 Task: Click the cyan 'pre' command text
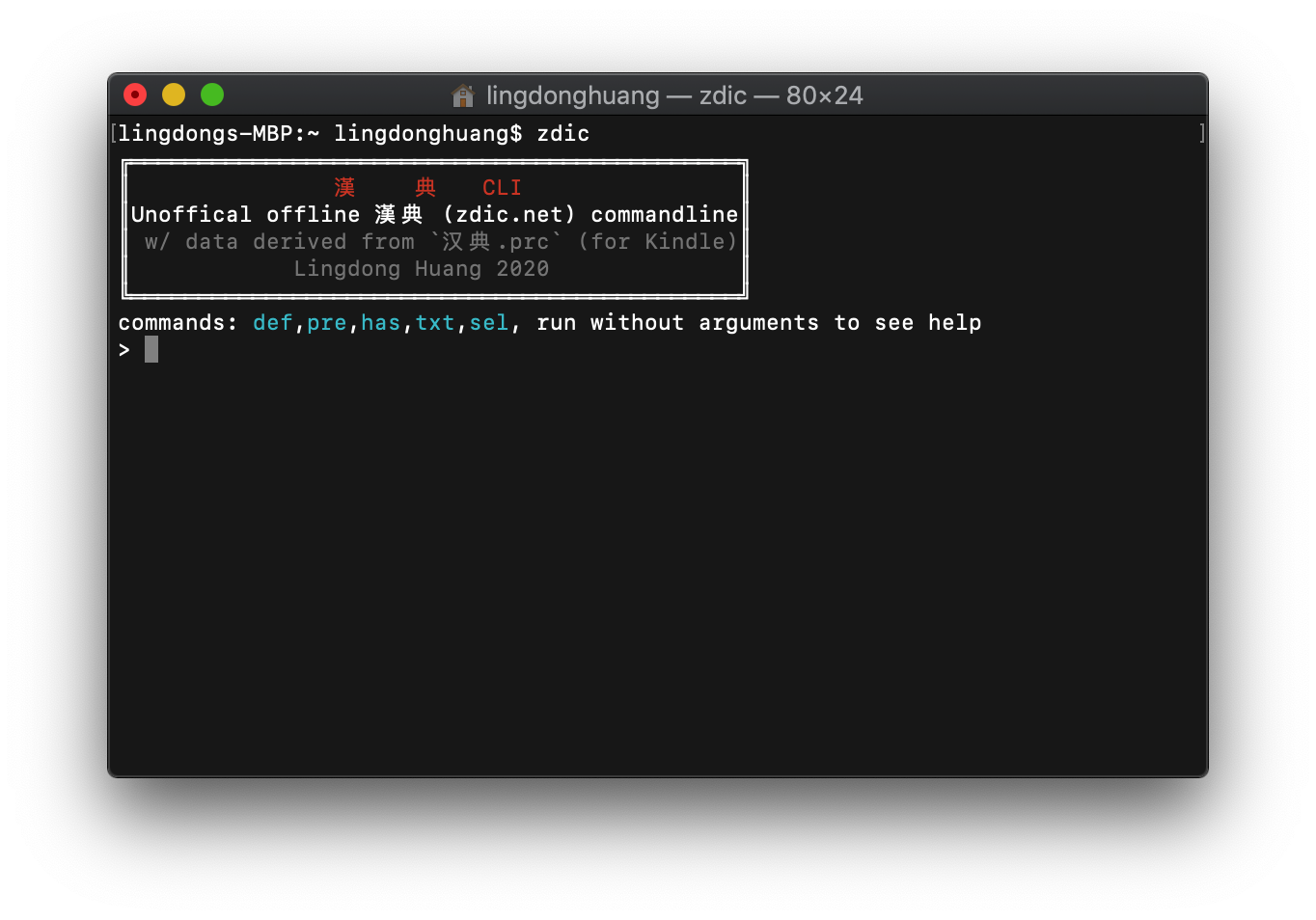(327, 323)
